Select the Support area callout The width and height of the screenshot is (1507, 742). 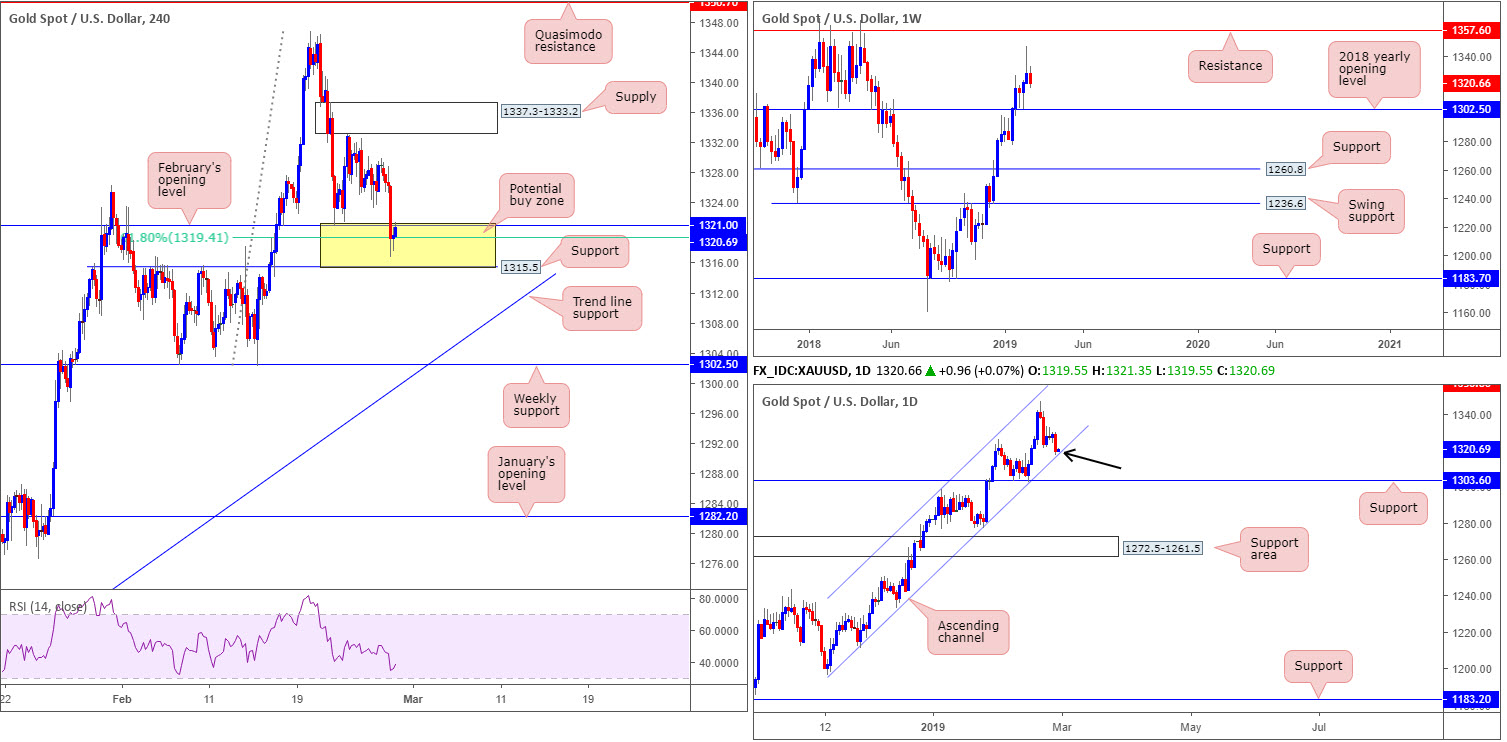1275,549
